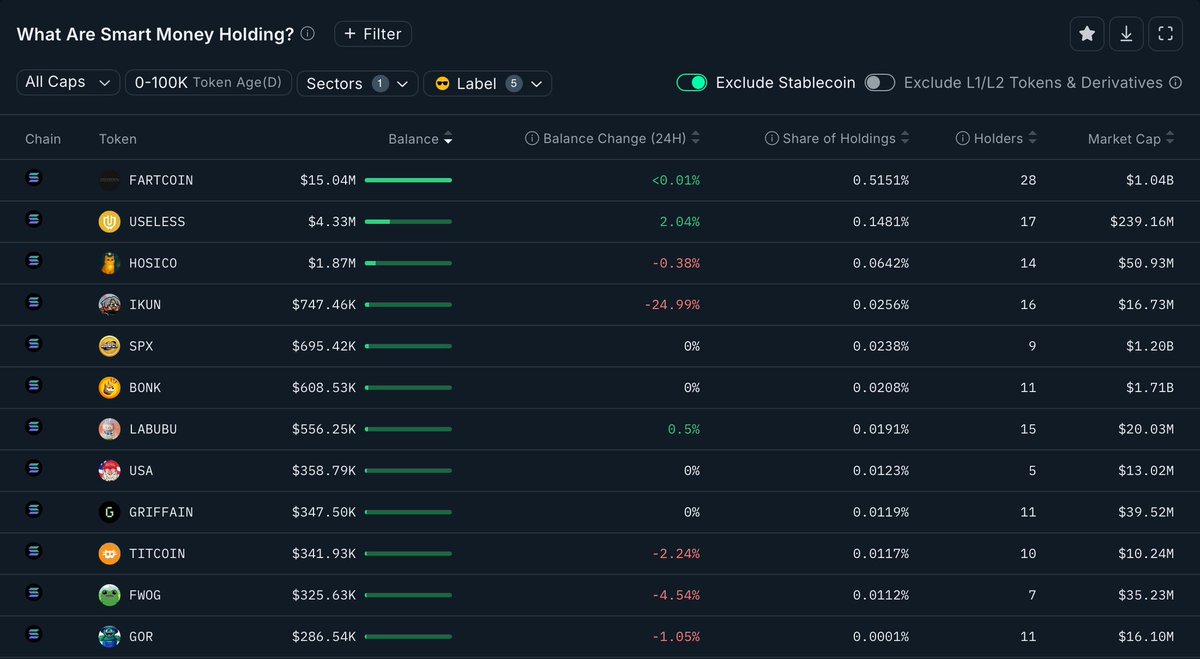Click the IKUN token logo
The width and height of the screenshot is (1200, 659).
[109, 305]
